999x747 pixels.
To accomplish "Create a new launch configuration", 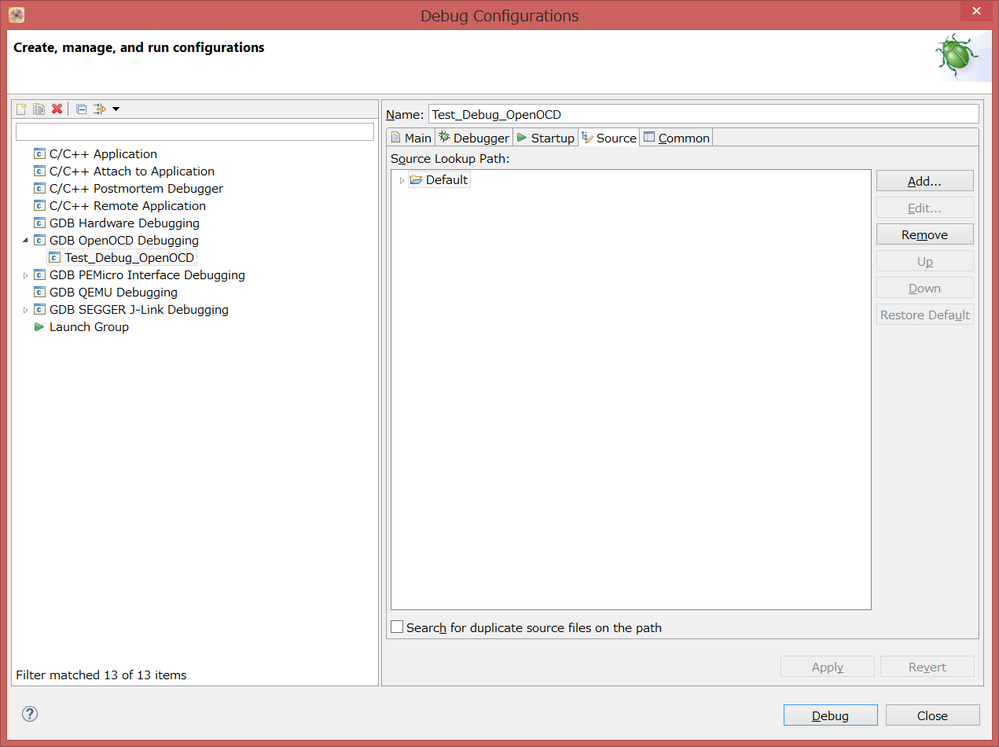I will (x=21, y=108).
